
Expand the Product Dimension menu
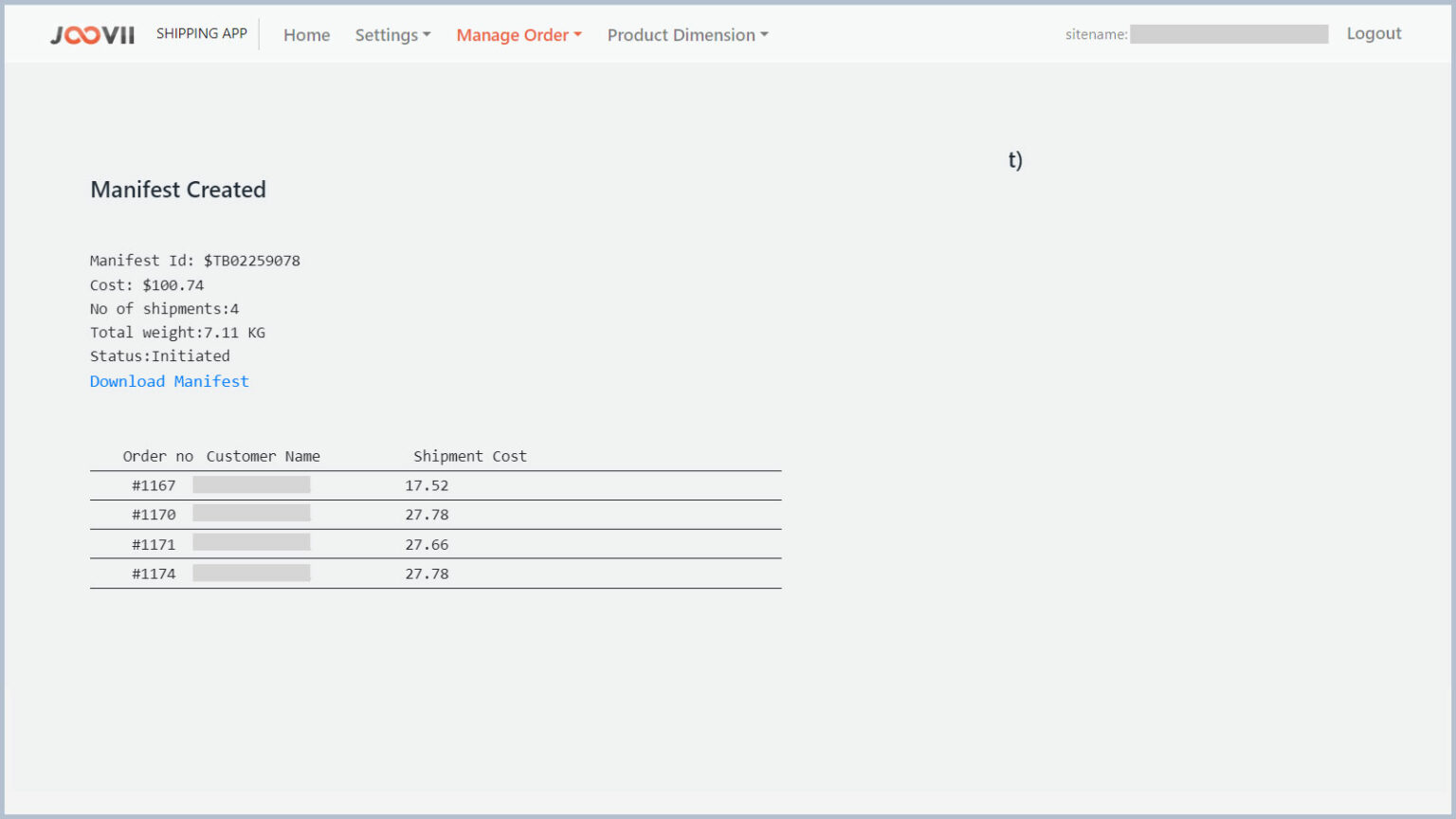(x=687, y=35)
